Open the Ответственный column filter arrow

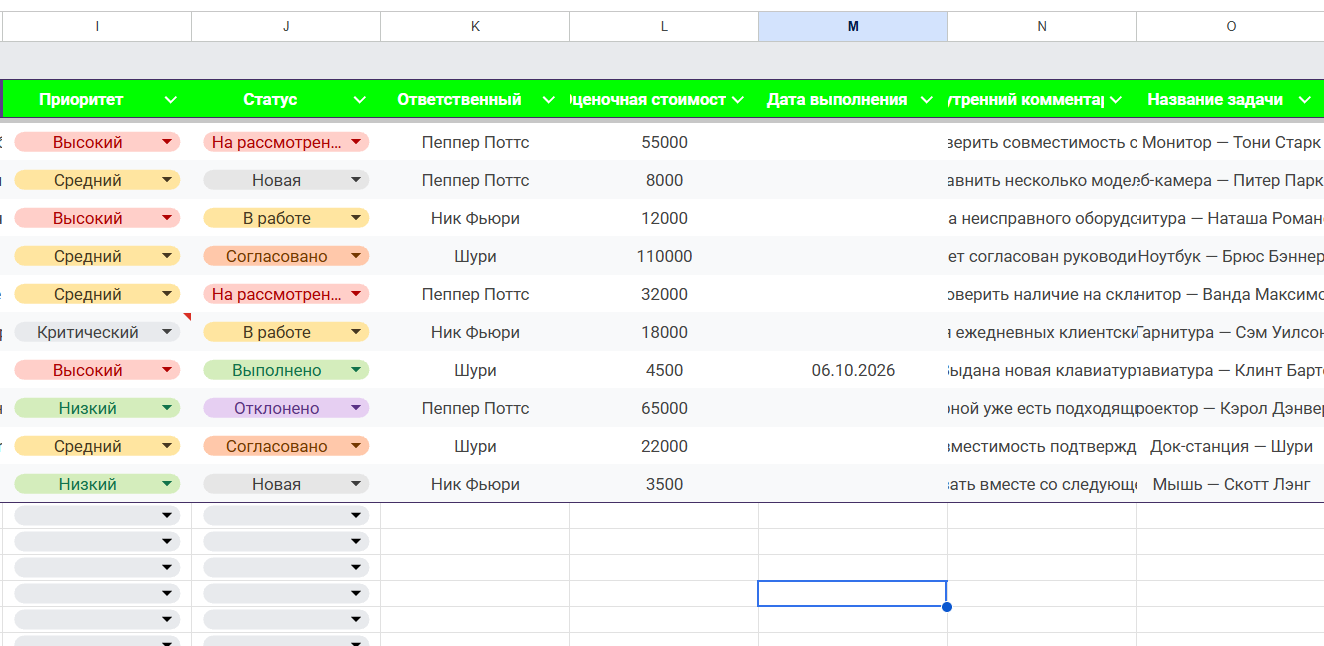(548, 100)
